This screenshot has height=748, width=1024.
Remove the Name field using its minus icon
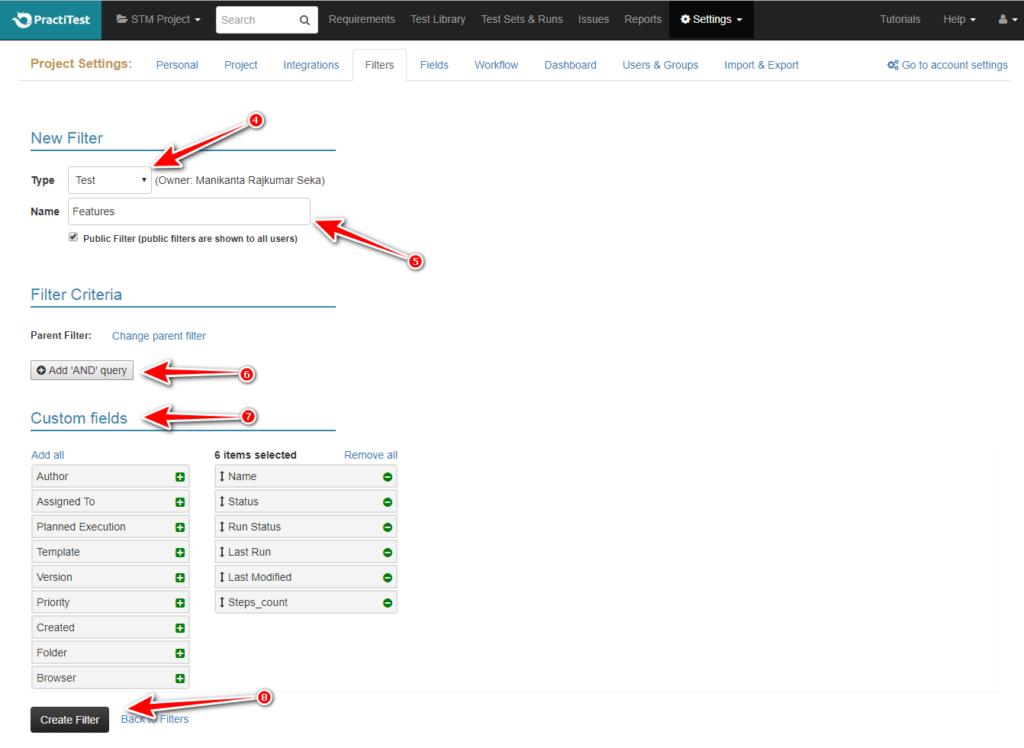click(x=385, y=476)
